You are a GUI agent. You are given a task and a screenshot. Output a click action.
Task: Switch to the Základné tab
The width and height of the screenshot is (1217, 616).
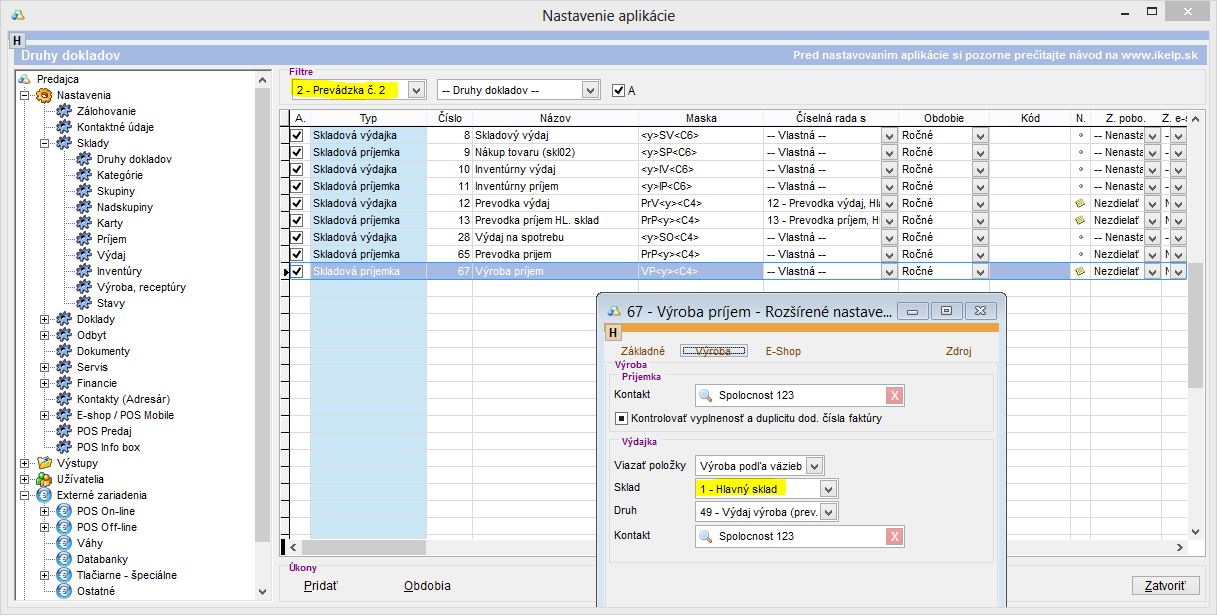642,351
